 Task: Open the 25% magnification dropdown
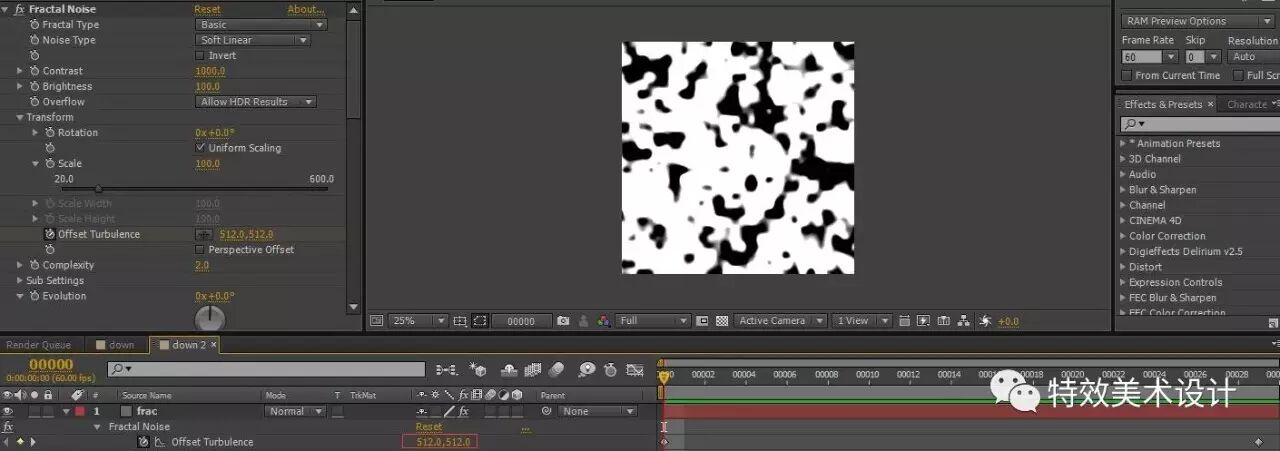click(x=418, y=321)
